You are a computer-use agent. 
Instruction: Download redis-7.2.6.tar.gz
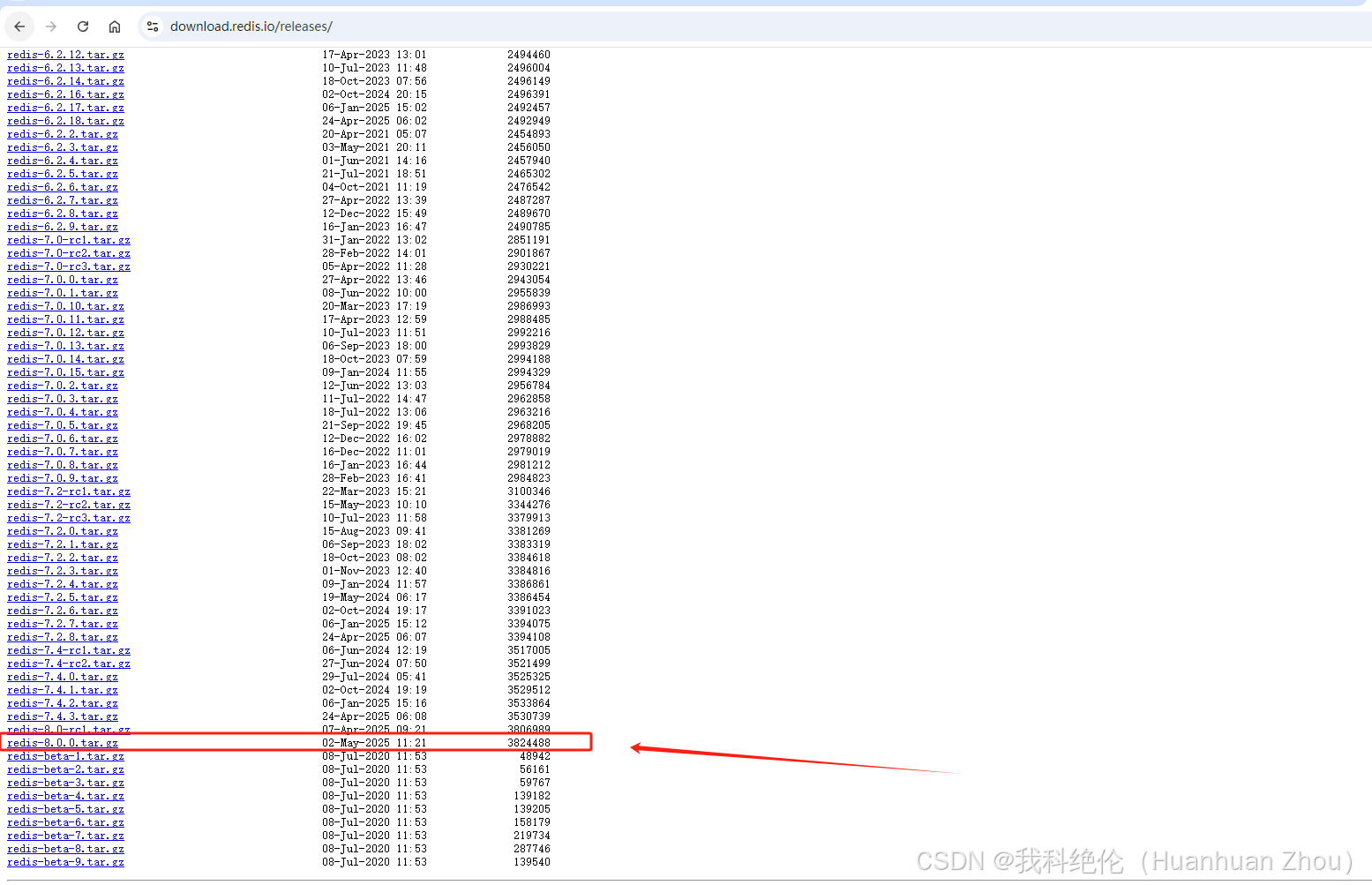[63, 611]
